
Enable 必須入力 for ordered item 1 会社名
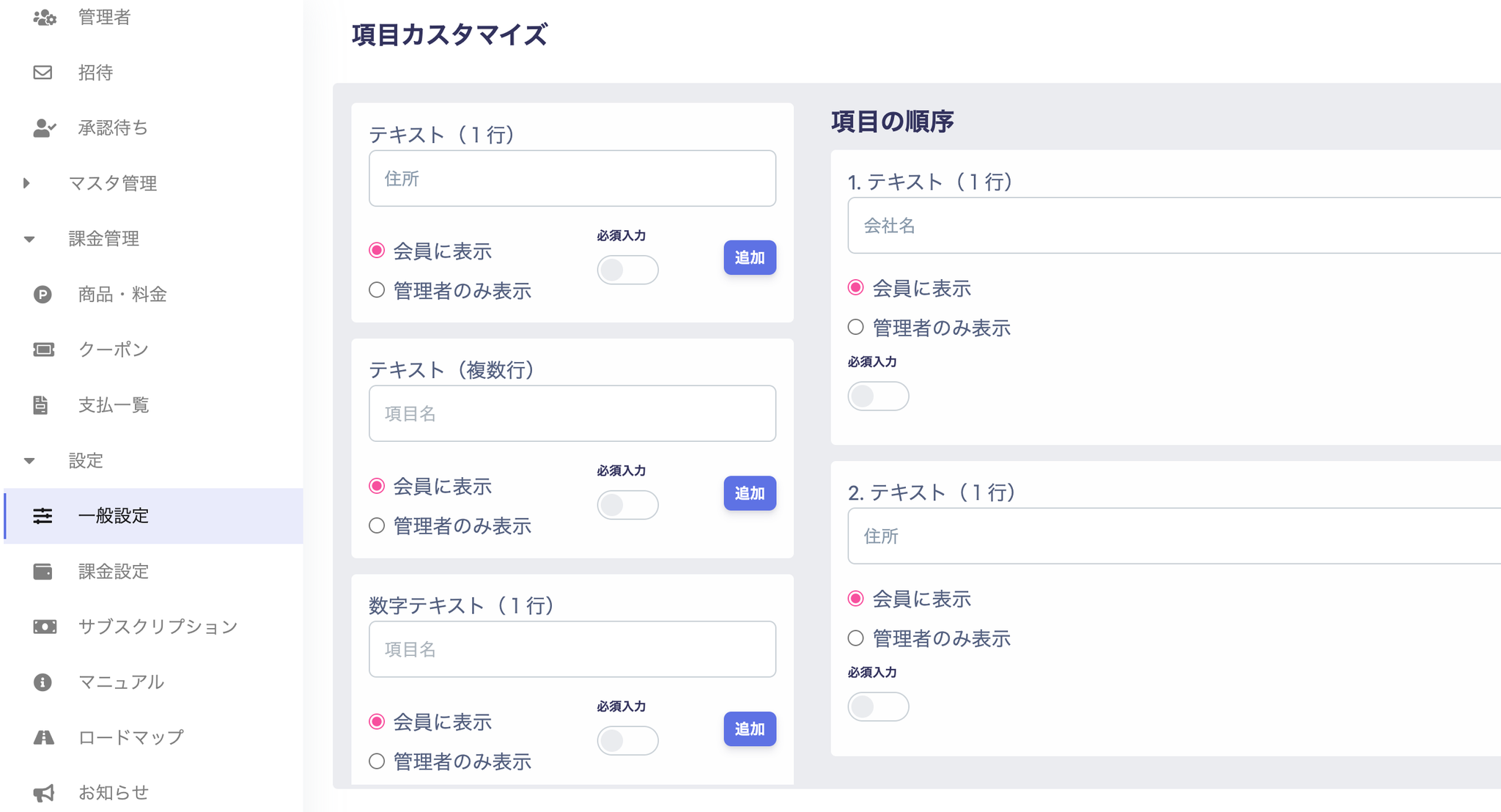pyautogui.click(x=878, y=396)
